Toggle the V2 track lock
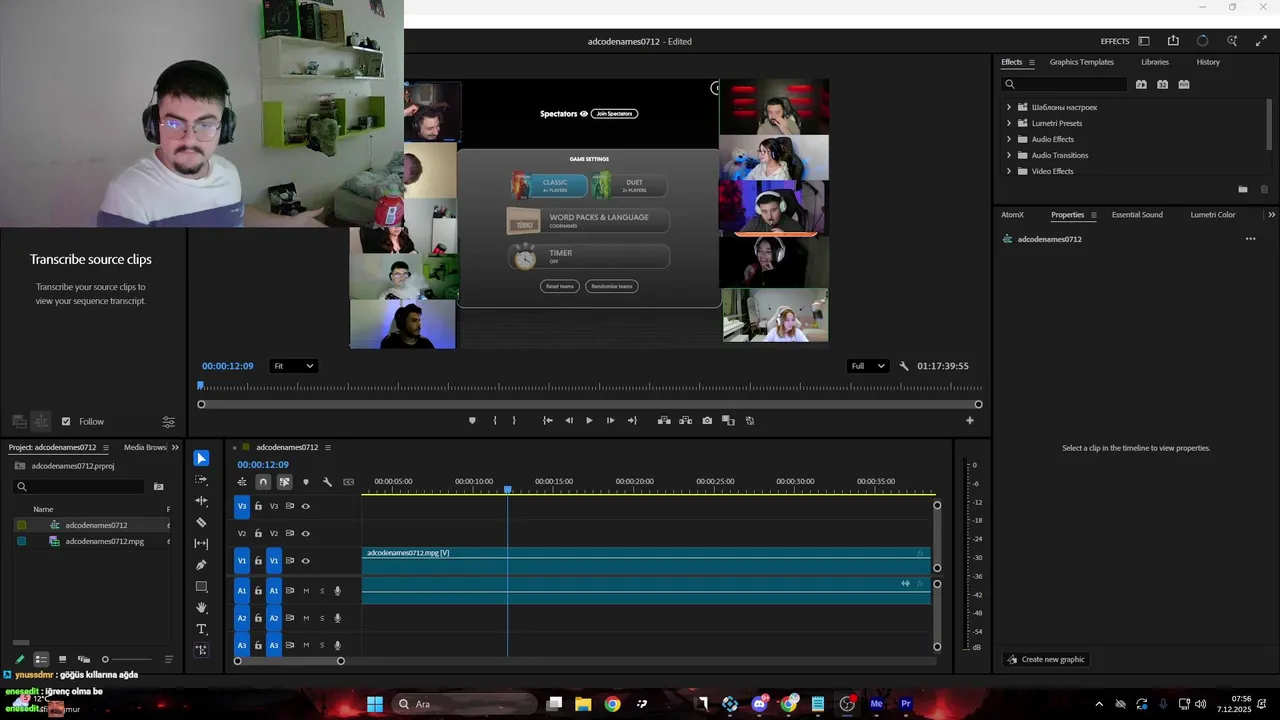The height and width of the screenshot is (720, 1280). (258, 534)
